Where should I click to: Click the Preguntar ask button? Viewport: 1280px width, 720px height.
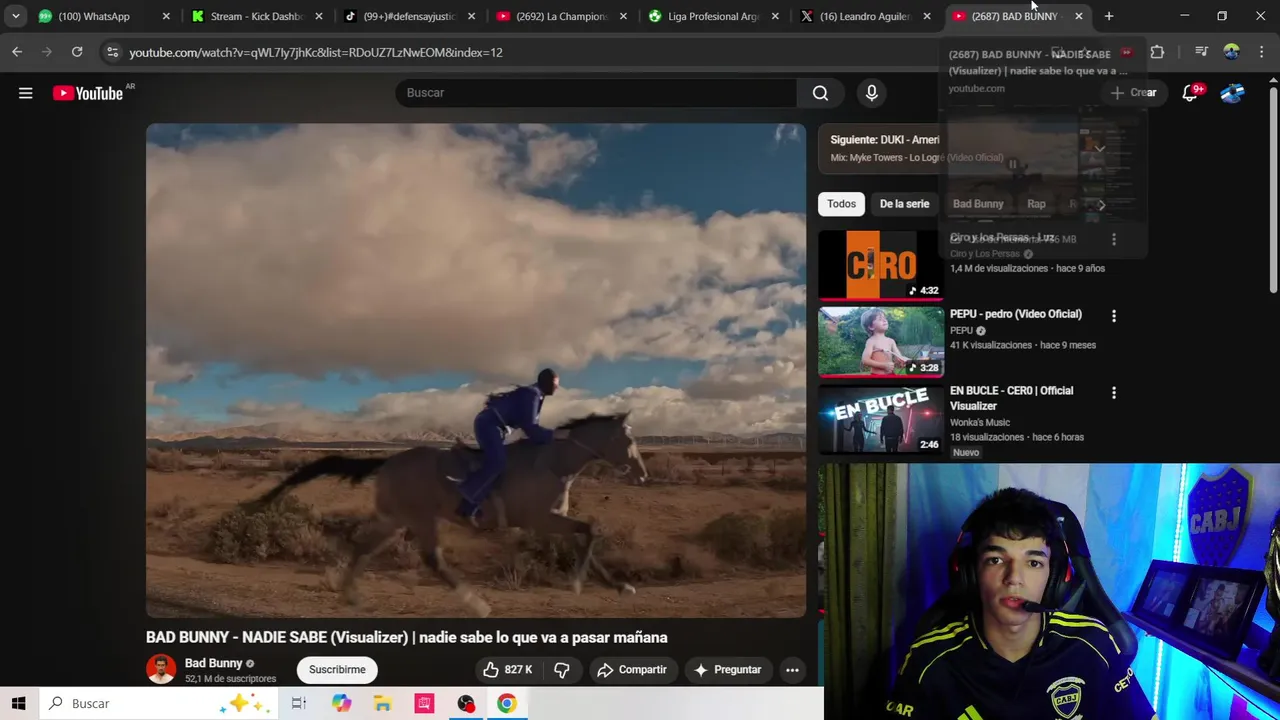point(728,670)
